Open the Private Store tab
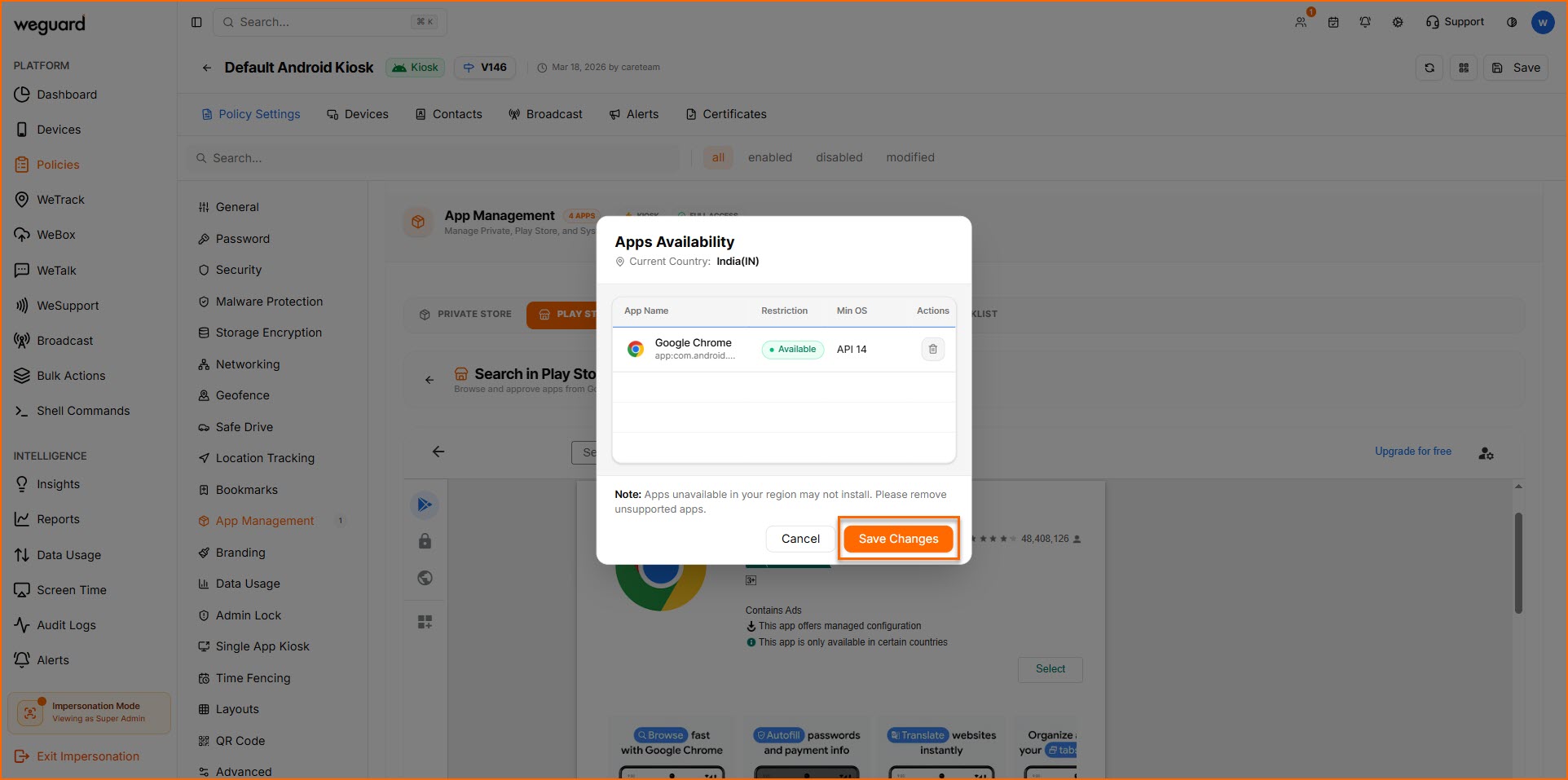 coord(465,314)
